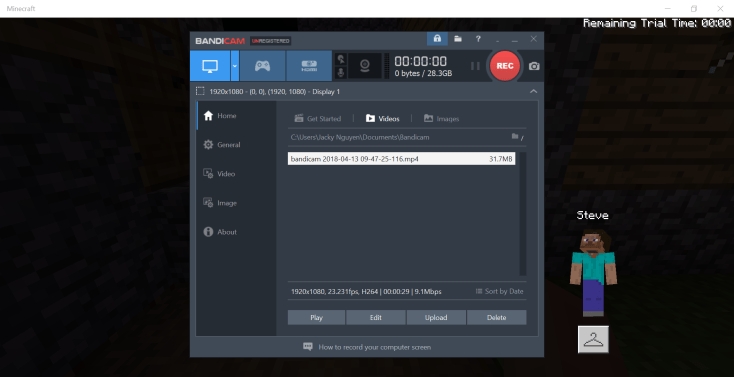This screenshot has height=377, width=734.
Task: Click the rectangle selection area icon
Action: [200, 91]
